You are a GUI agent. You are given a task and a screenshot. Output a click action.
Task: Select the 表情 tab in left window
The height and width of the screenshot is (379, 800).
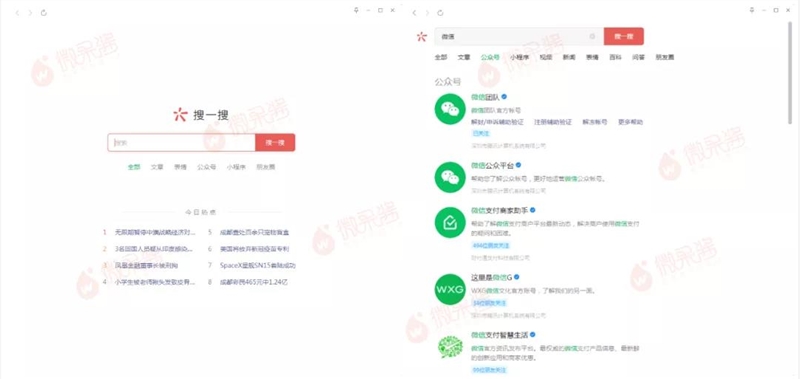pyautogui.click(x=180, y=167)
